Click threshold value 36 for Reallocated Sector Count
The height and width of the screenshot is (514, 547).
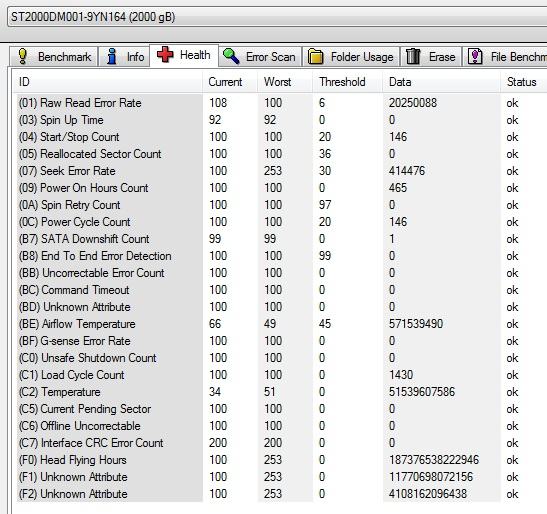coord(325,154)
